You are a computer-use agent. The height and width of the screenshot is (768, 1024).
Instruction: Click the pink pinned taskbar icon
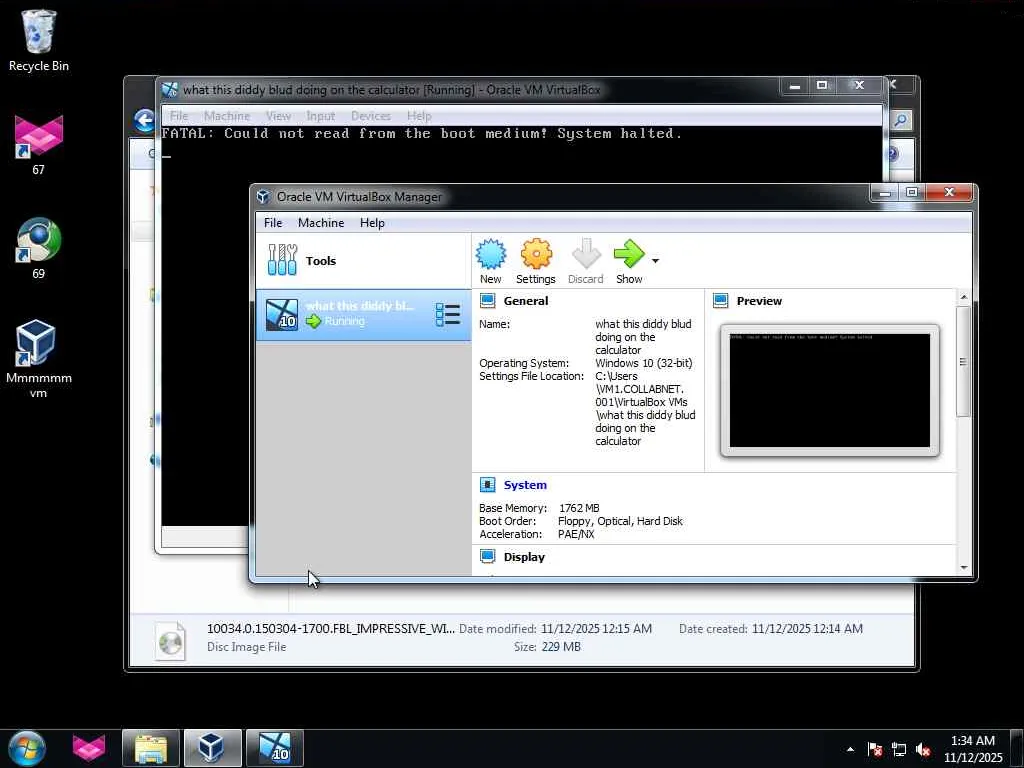point(88,748)
